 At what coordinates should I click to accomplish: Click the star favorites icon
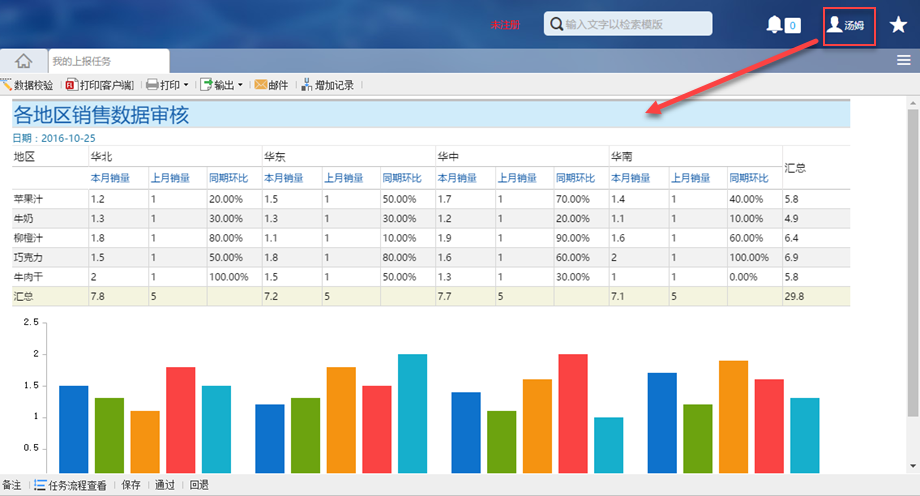point(898,25)
